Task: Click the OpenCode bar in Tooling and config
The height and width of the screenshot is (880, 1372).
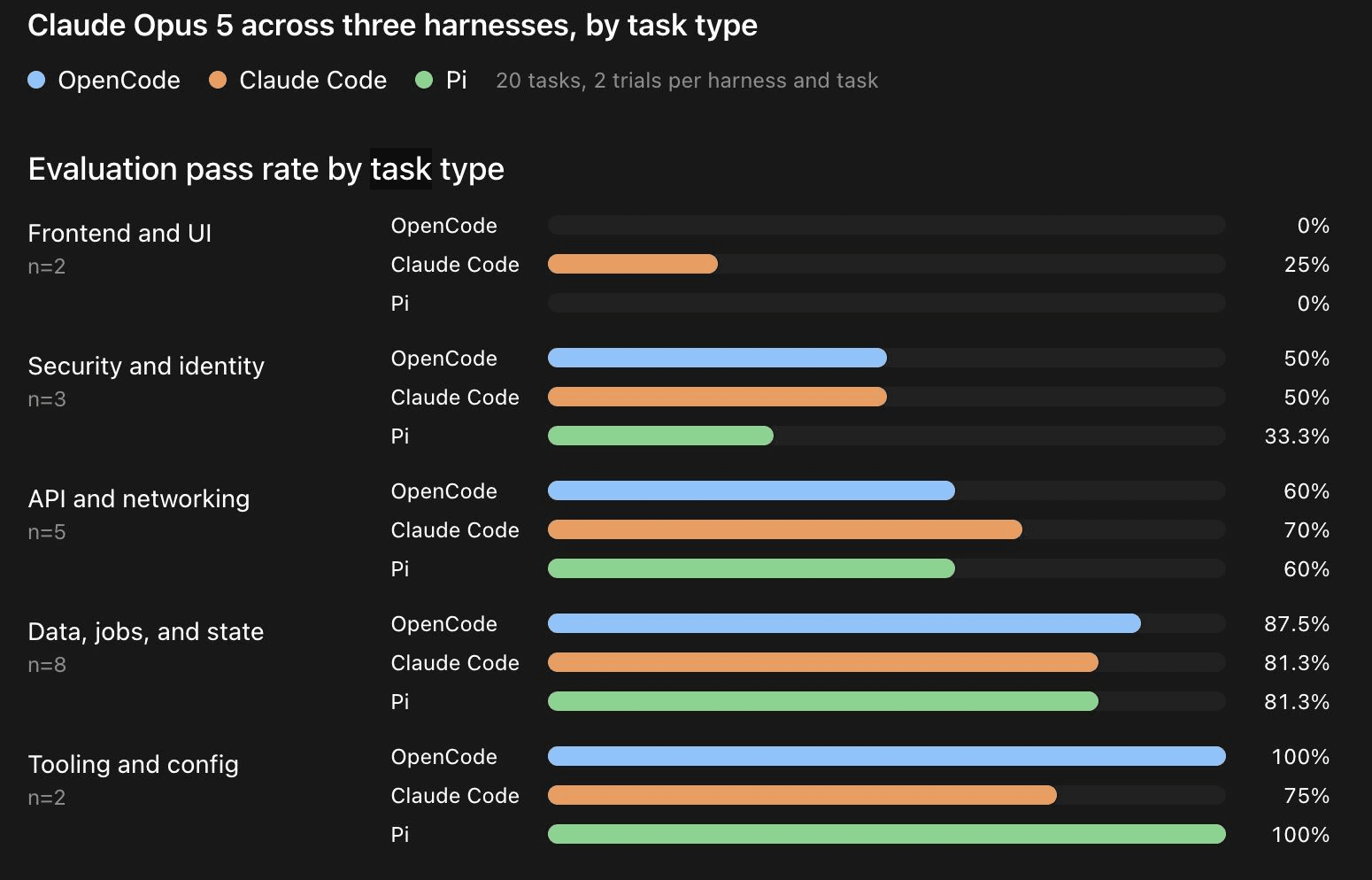Action: [886, 756]
